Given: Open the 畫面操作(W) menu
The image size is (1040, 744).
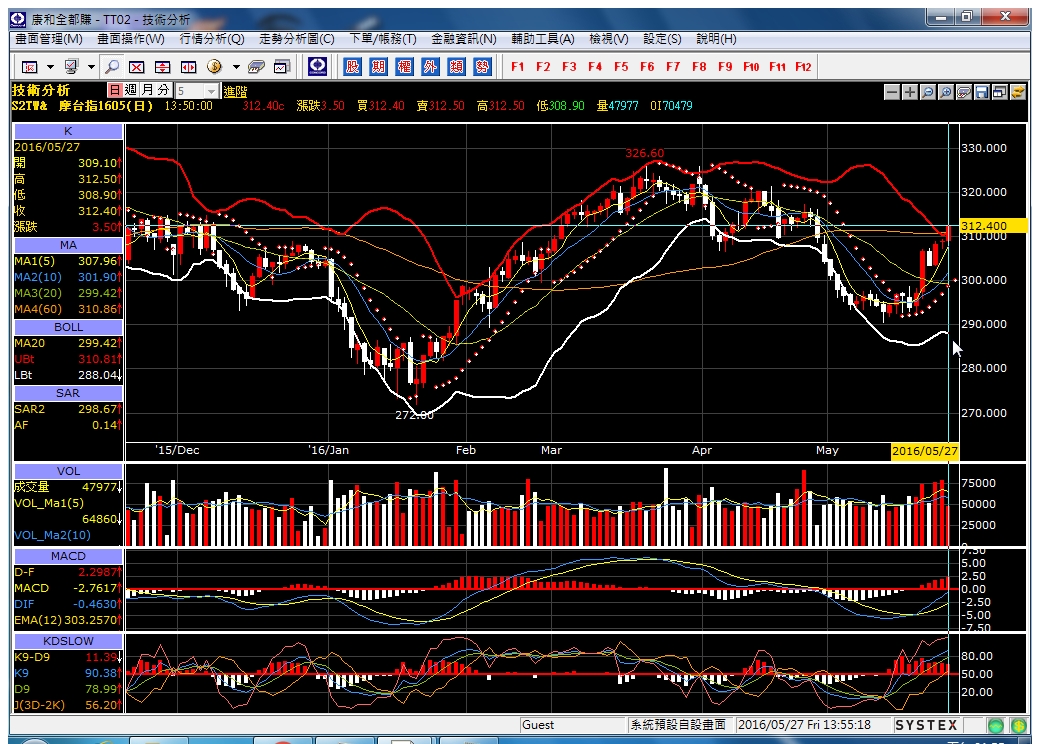Looking at the screenshot, I should (x=131, y=39).
